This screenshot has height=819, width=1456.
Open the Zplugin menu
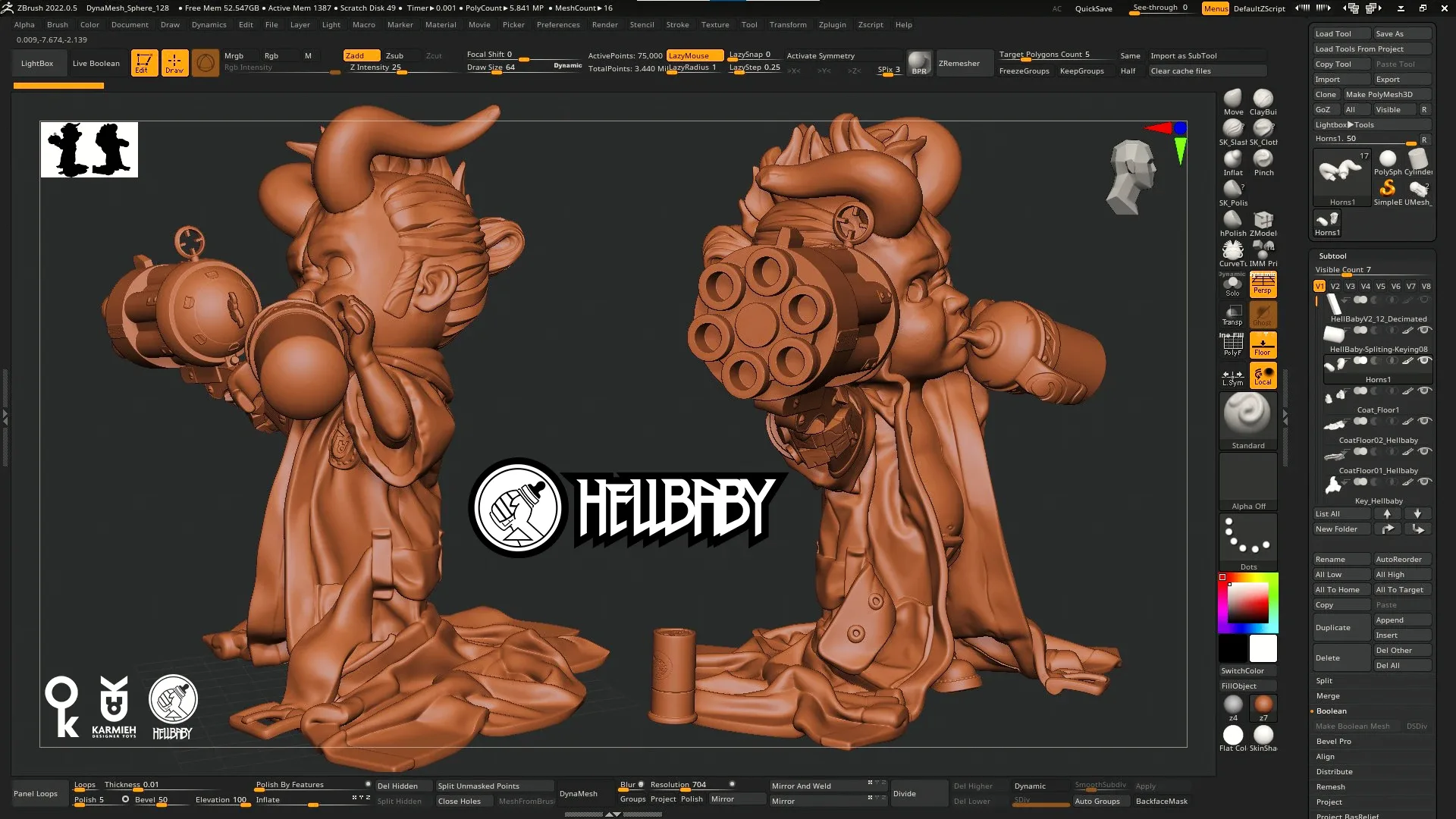pos(832,24)
